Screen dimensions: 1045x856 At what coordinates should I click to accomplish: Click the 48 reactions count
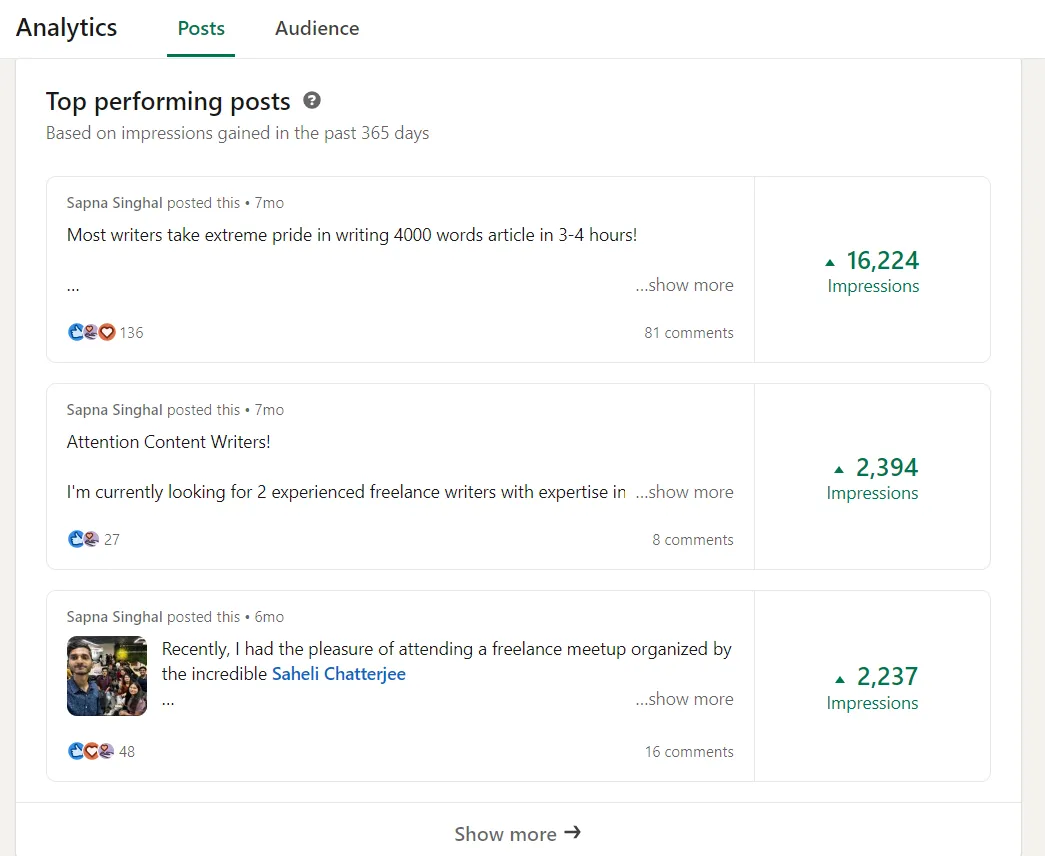127,751
